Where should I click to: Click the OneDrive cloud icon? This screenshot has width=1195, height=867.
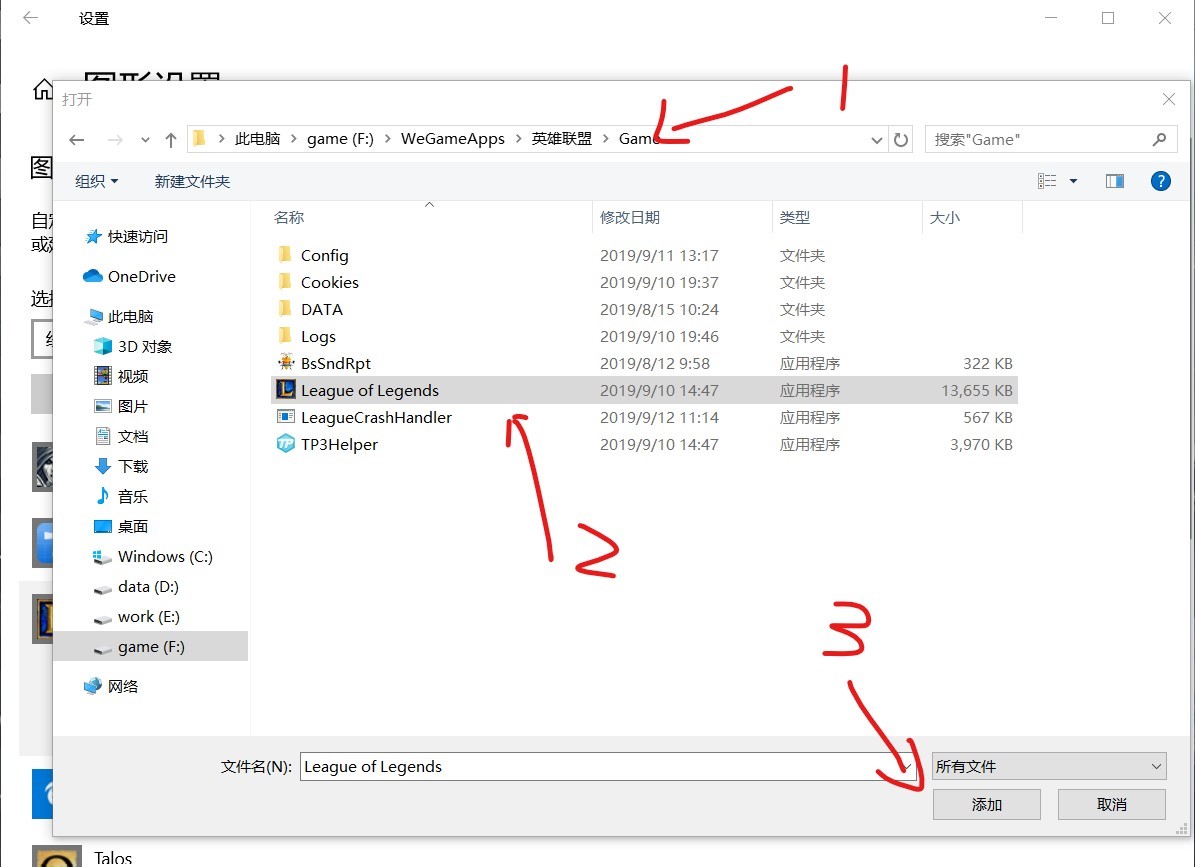click(92, 276)
